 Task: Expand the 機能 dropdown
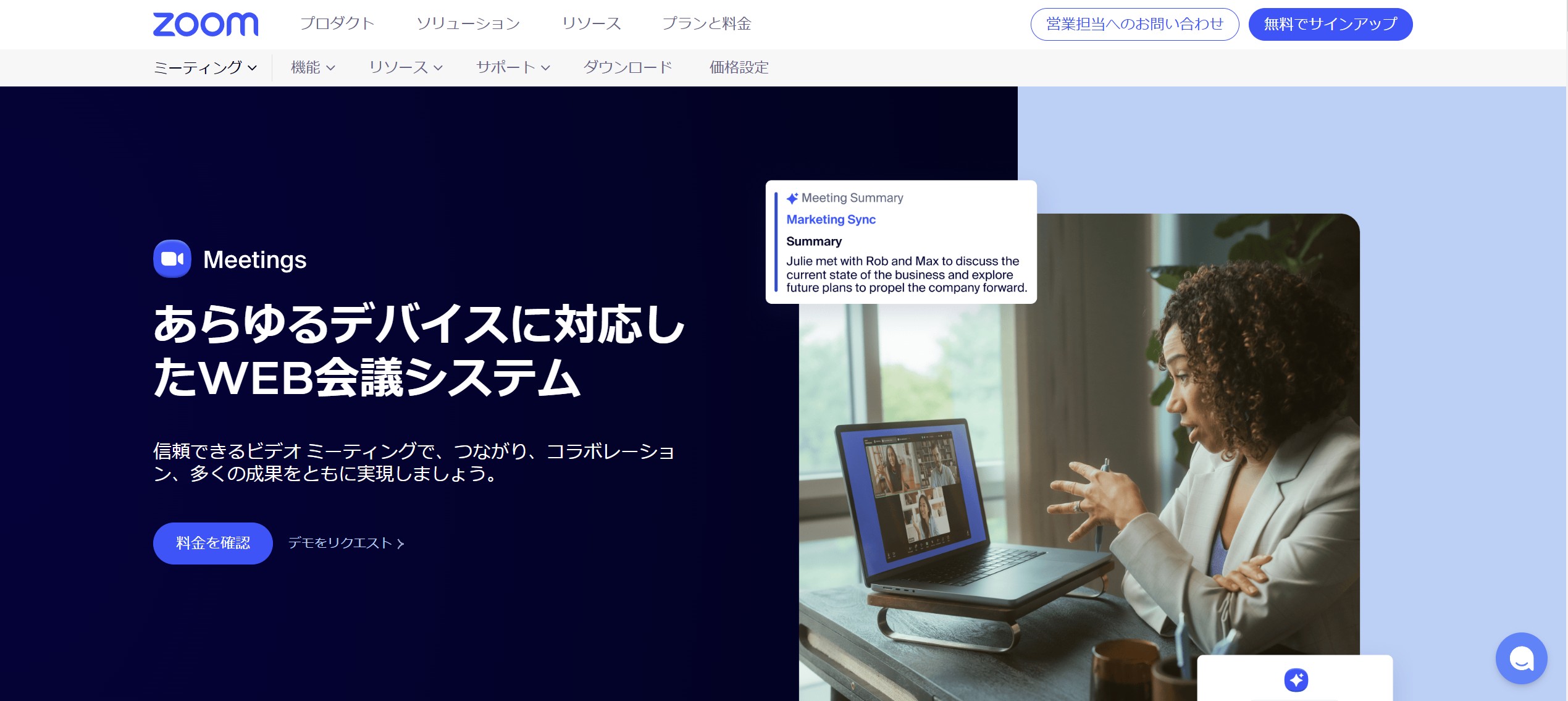coord(313,67)
